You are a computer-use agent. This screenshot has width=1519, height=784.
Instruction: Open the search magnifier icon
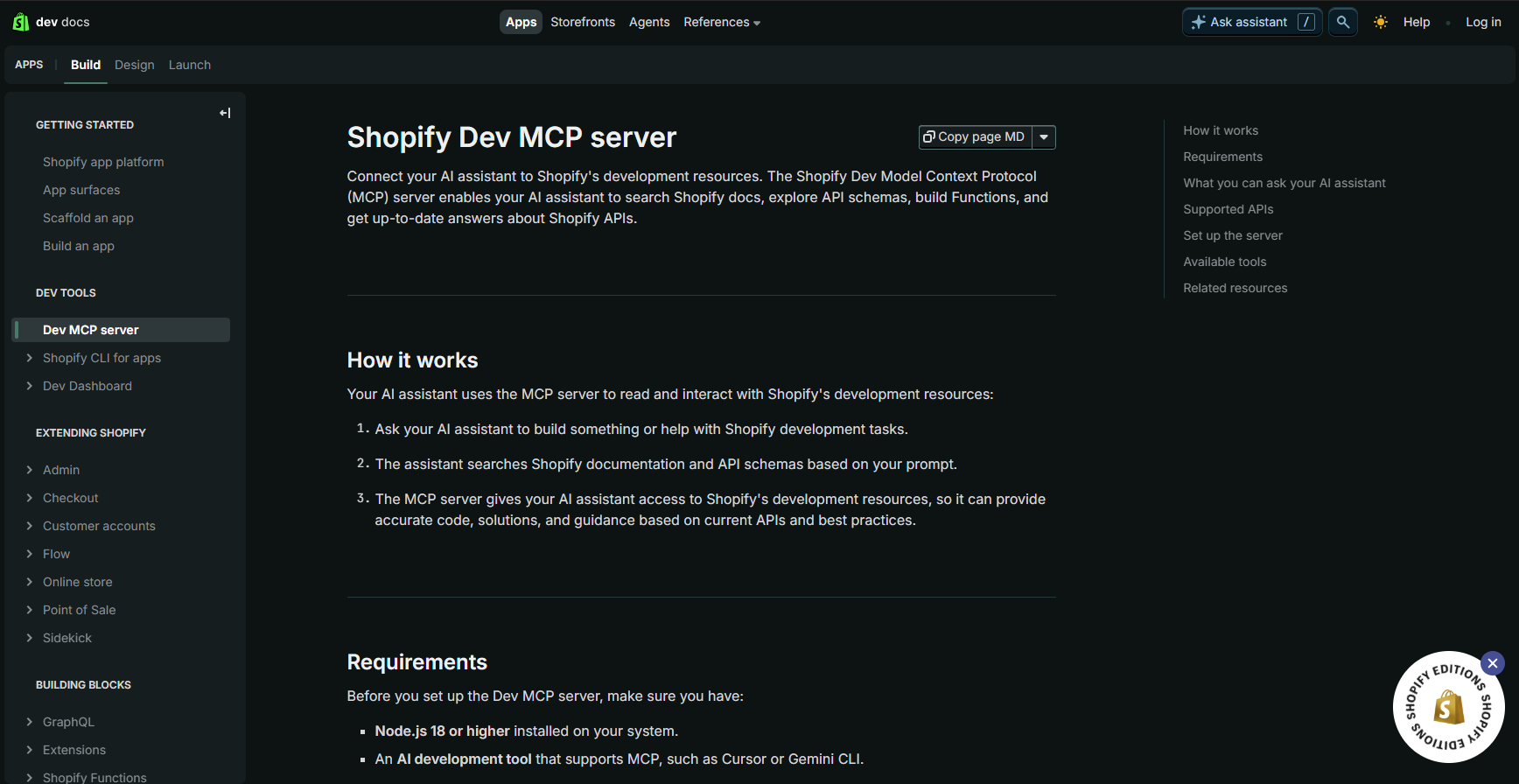[1342, 22]
